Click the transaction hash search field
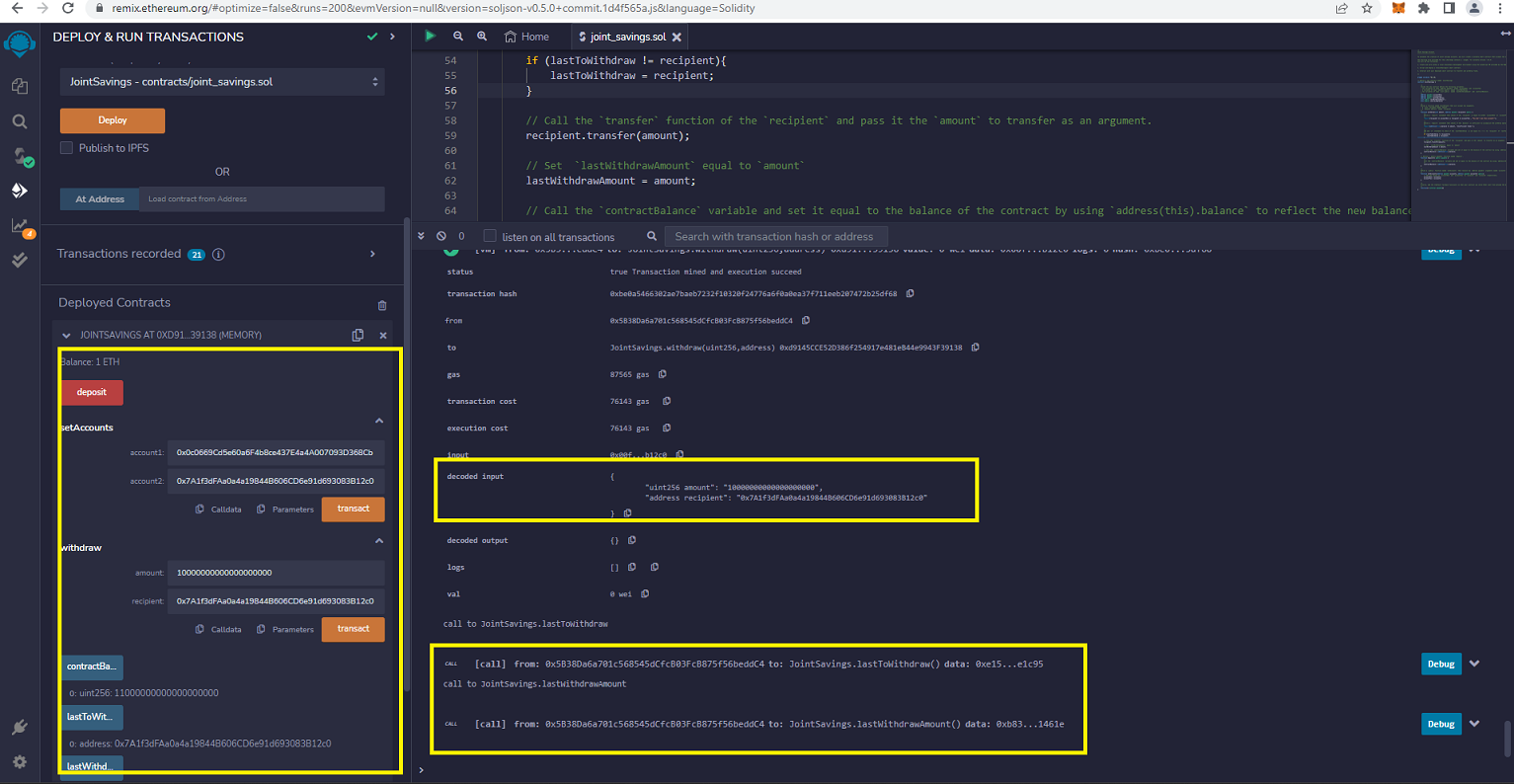The image size is (1514, 784). [x=775, y=236]
